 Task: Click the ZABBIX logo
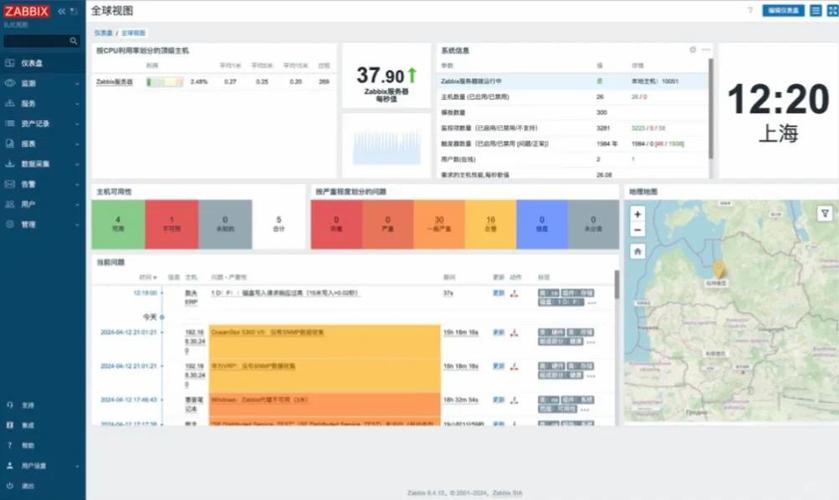point(27,11)
